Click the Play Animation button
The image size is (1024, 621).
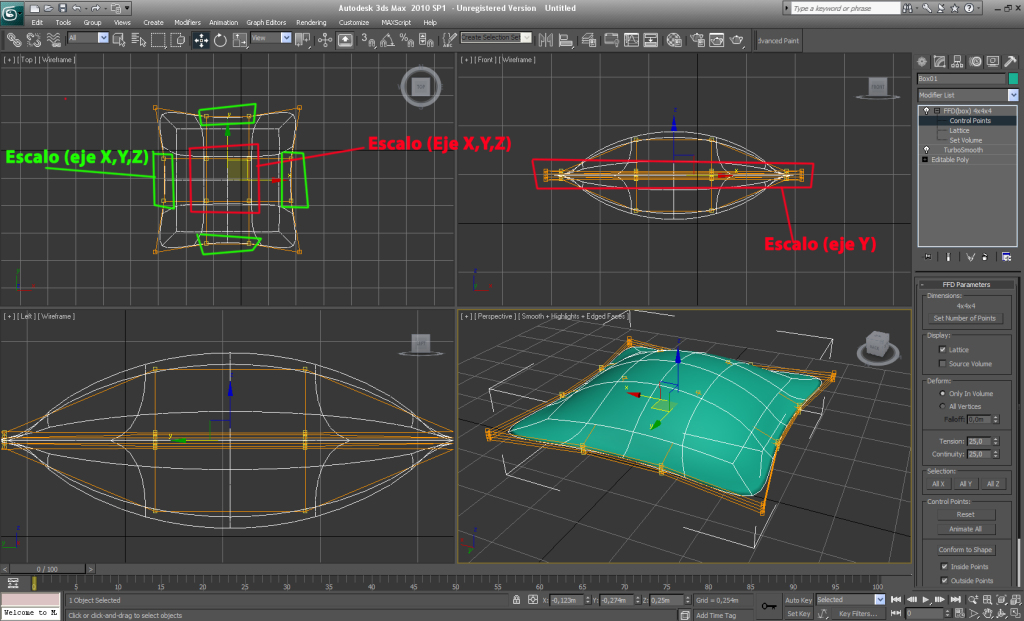pyautogui.click(x=926, y=599)
